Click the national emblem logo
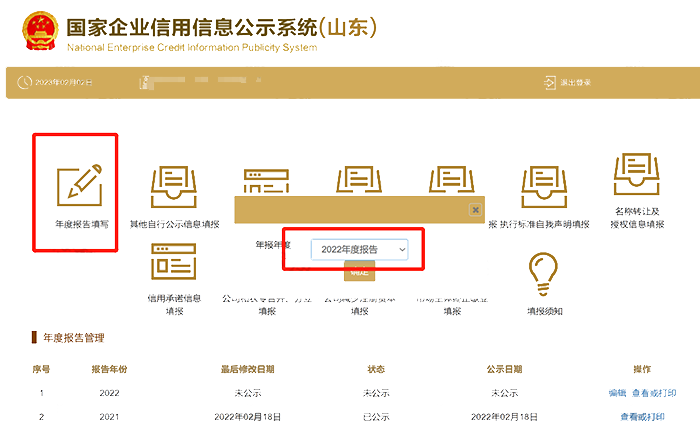The height and width of the screenshot is (428, 700). (40, 31)
